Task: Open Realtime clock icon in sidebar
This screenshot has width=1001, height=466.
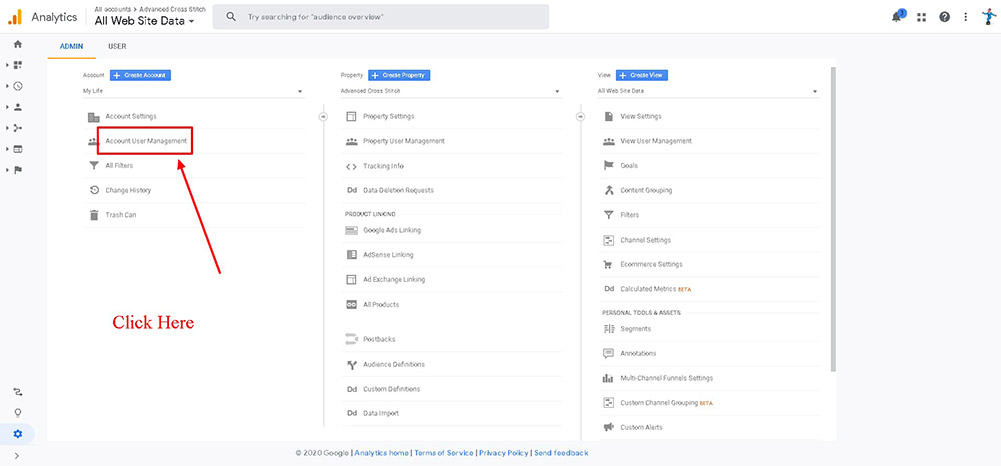Action: (x=18, y=86)
